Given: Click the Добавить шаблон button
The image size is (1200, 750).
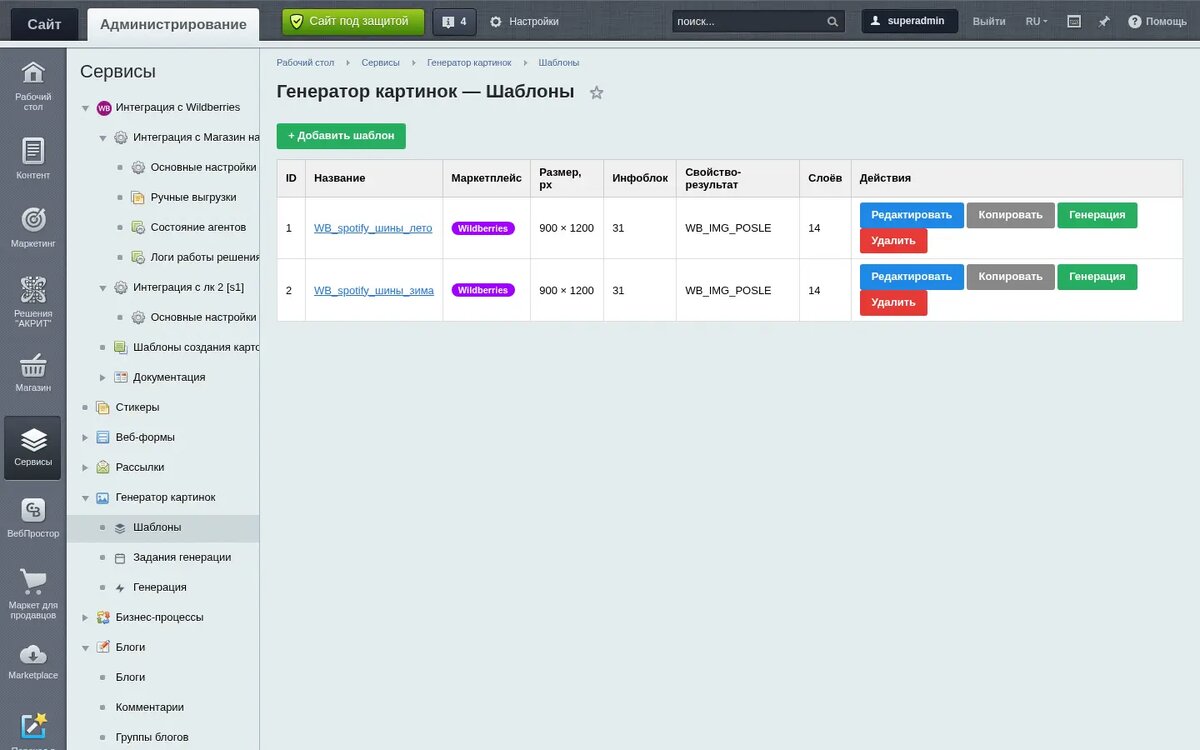Looking at the screenshot, I should coord(341,136).
